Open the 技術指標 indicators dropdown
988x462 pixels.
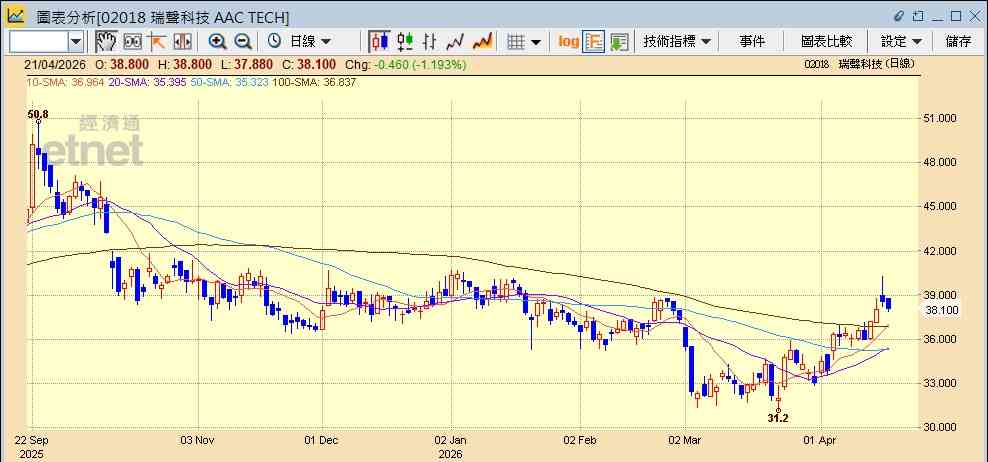pyautogui.click(x=677, y=42)
